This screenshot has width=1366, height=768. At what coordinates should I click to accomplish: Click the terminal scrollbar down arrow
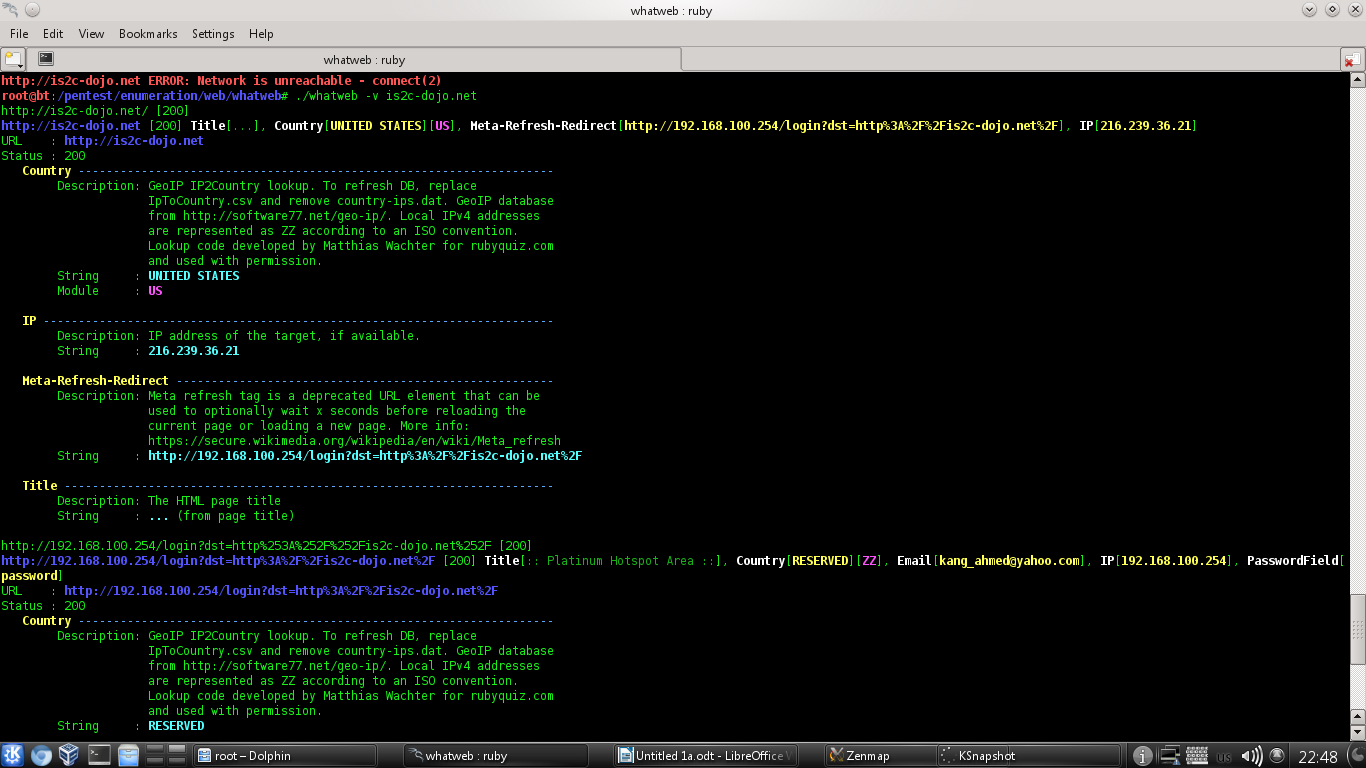click(x=1357, y=733)
